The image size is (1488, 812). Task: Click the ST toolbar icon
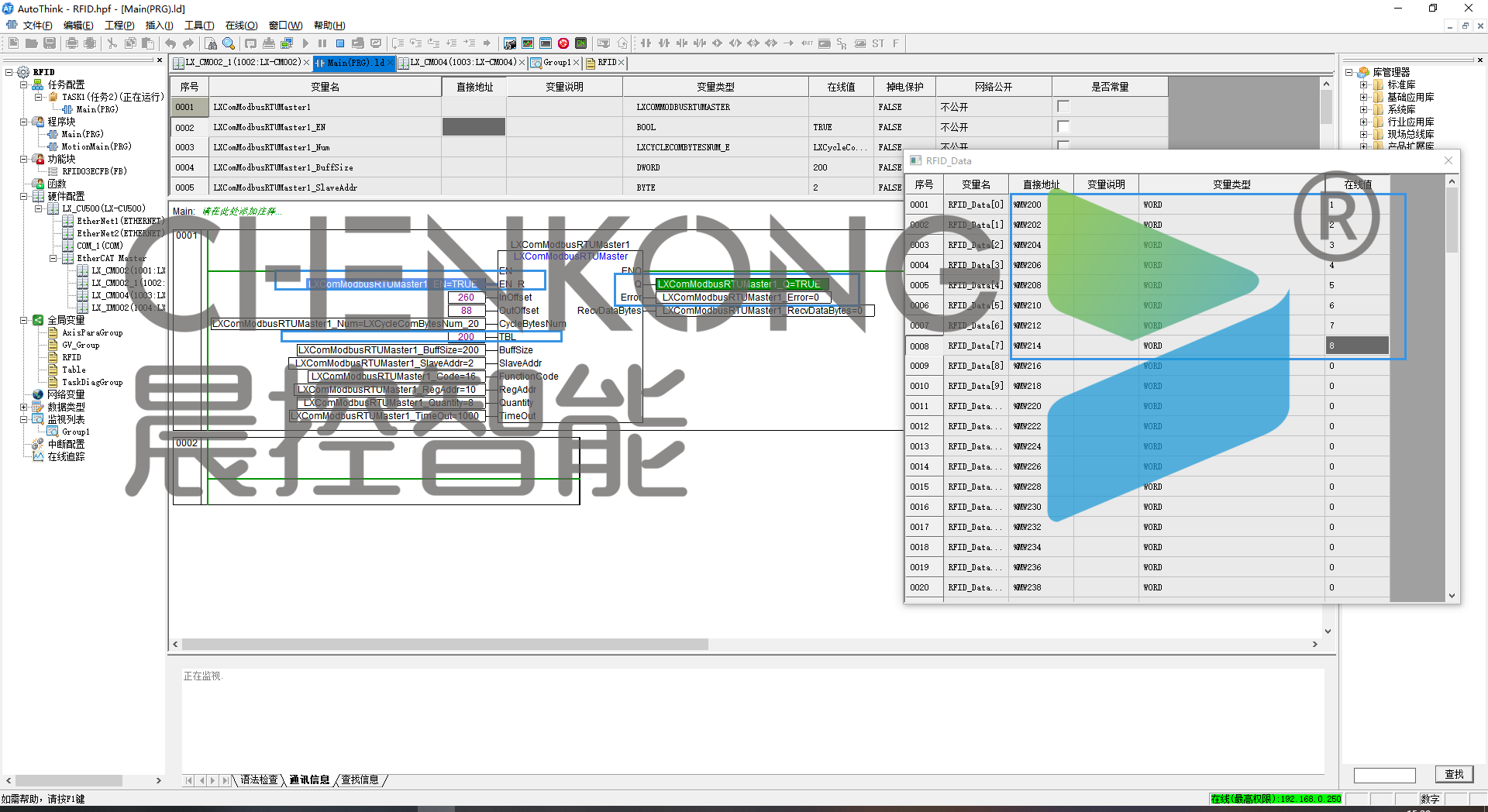tap(878, 43)
